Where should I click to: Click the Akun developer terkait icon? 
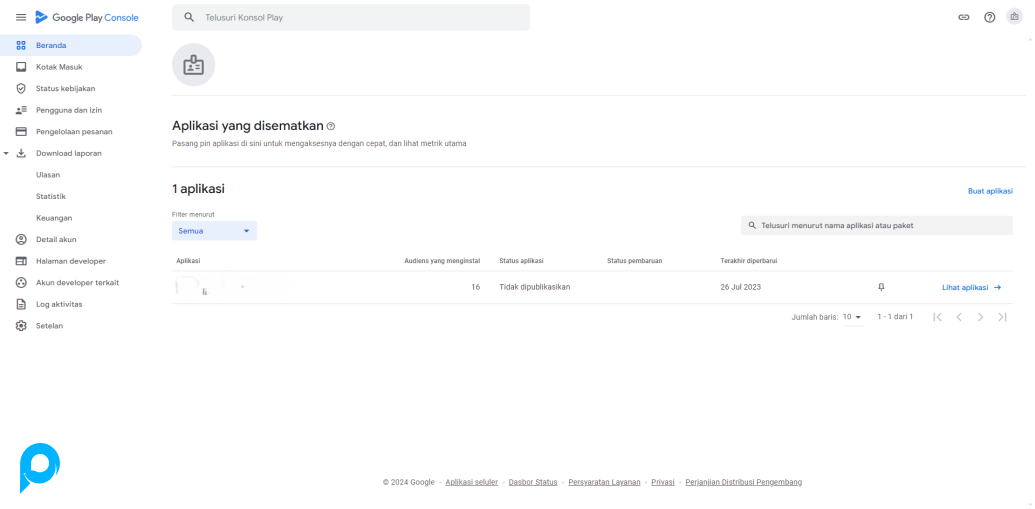(21, 283)
